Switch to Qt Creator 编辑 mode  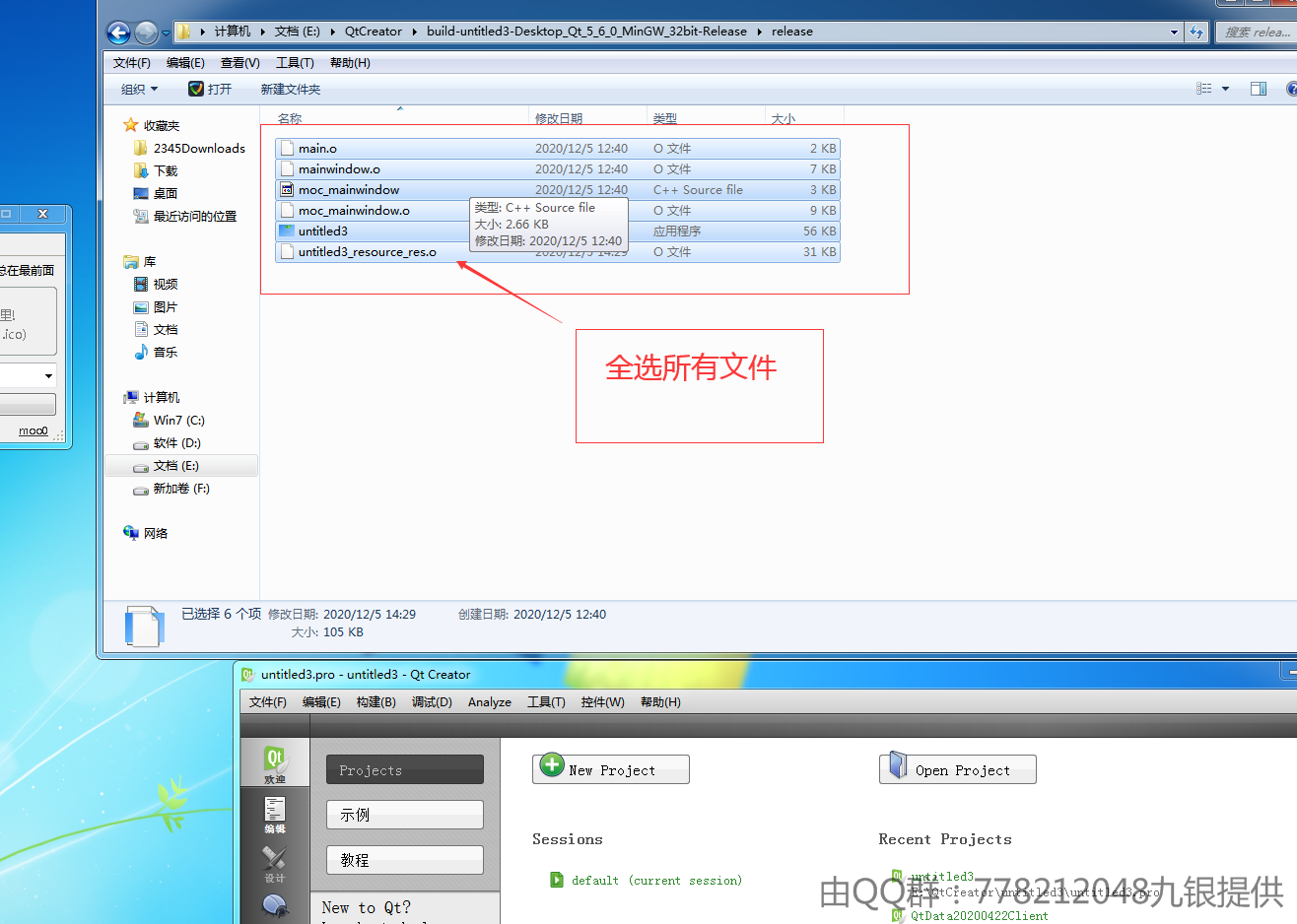(275, 814)
